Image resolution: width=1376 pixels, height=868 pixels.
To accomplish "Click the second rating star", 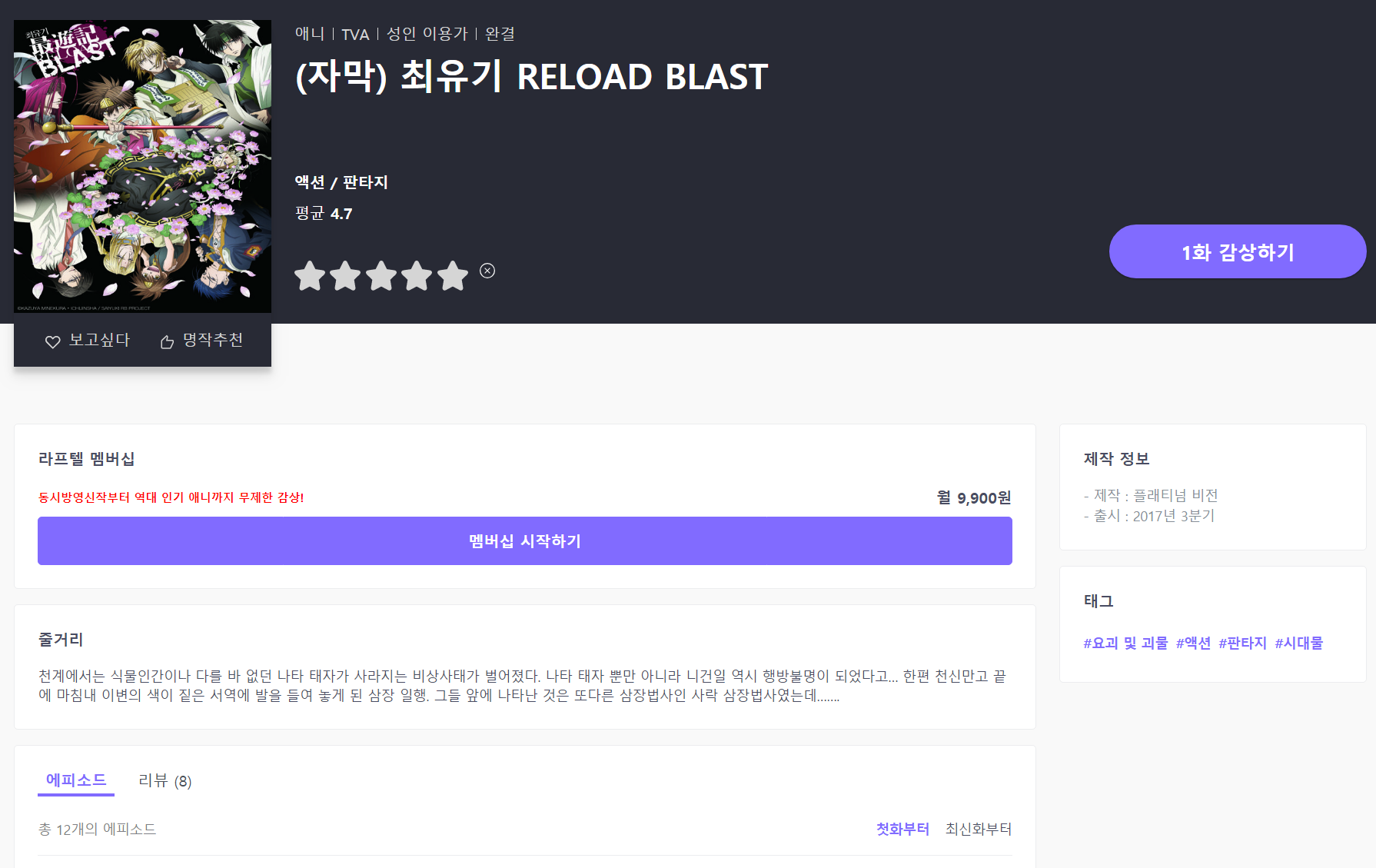I will pos(346,276).
